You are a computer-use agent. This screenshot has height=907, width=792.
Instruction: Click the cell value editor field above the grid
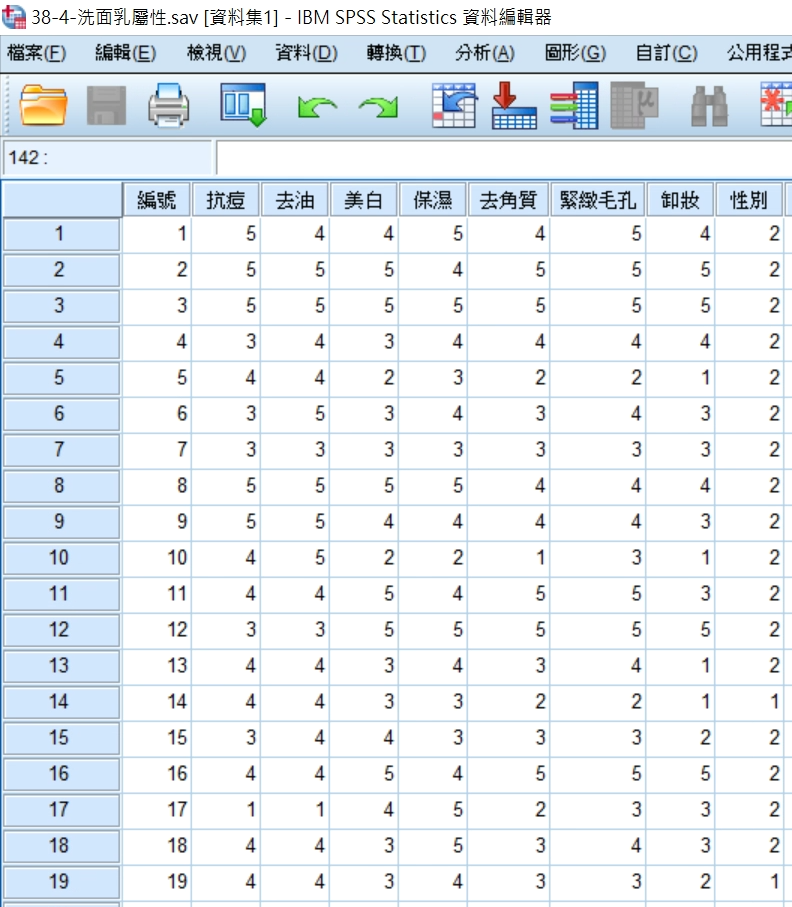500,158
